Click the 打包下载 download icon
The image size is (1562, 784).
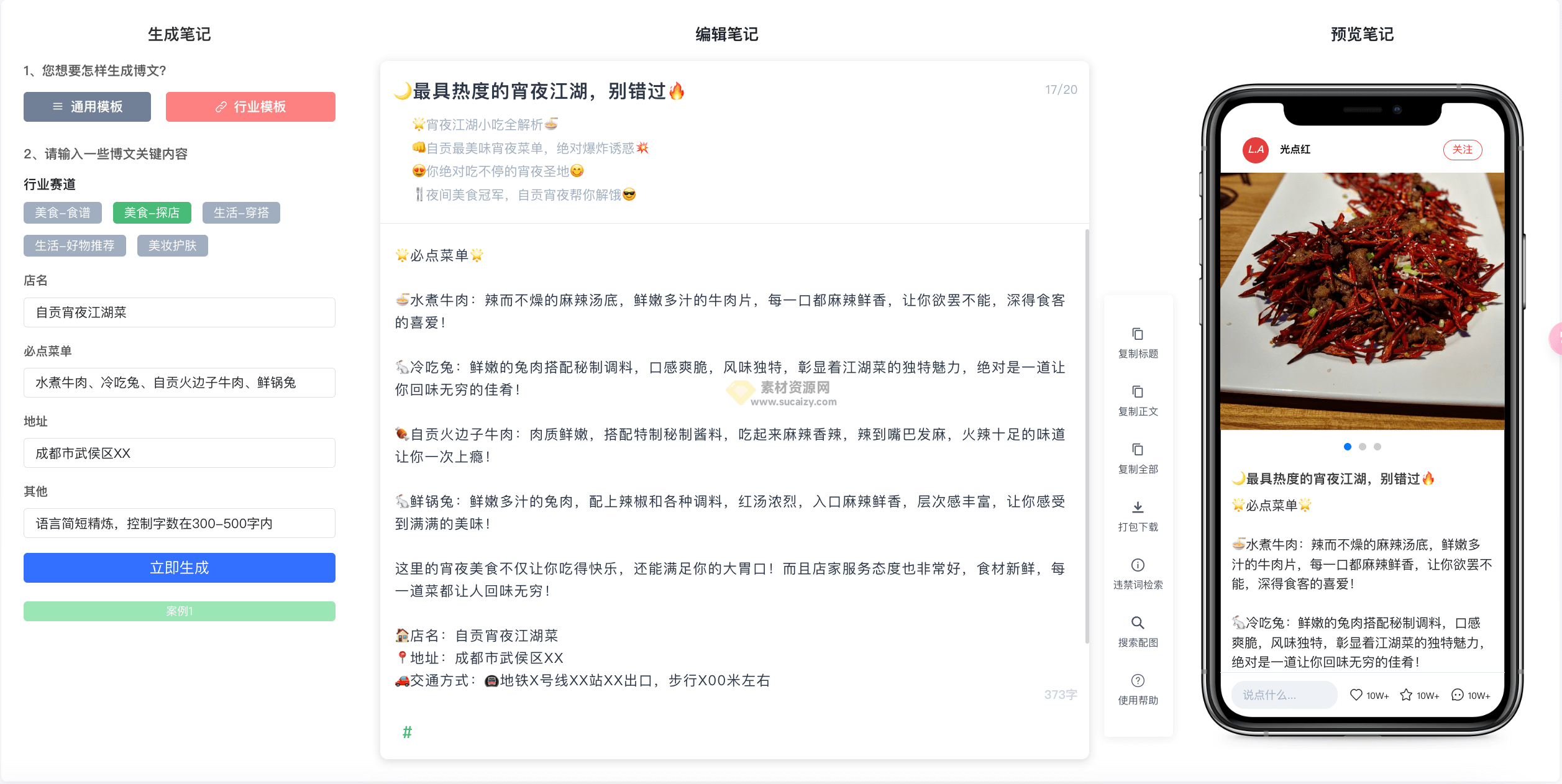point(1138,507)
